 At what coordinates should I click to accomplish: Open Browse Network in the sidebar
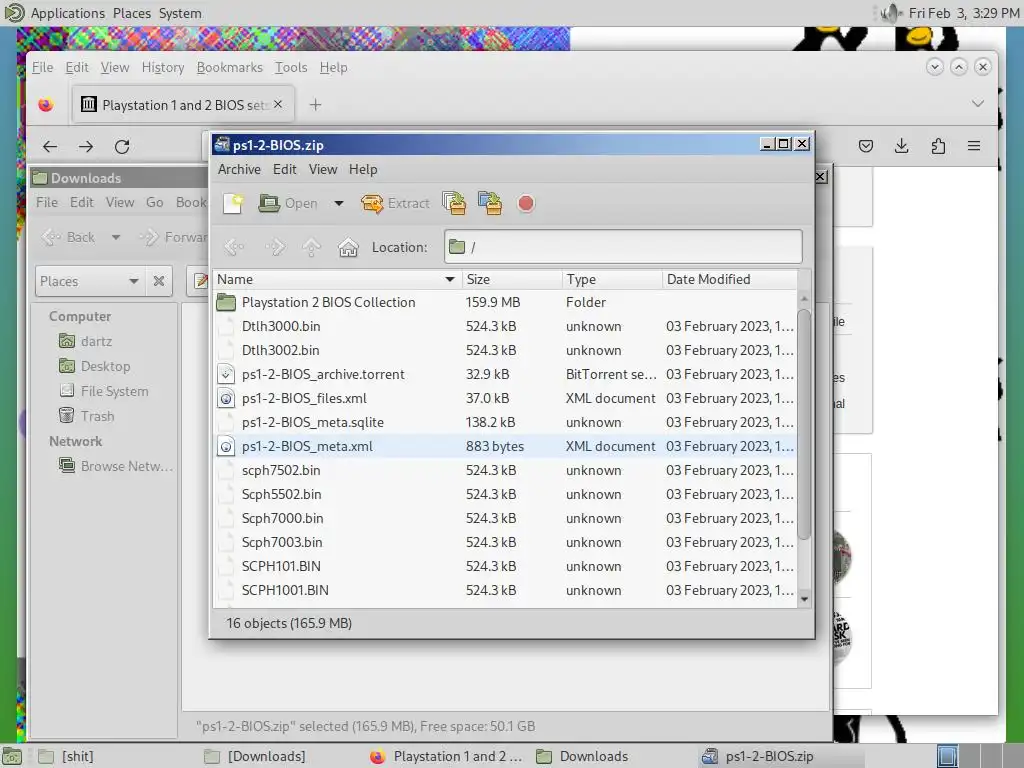(x=116, y=466)
